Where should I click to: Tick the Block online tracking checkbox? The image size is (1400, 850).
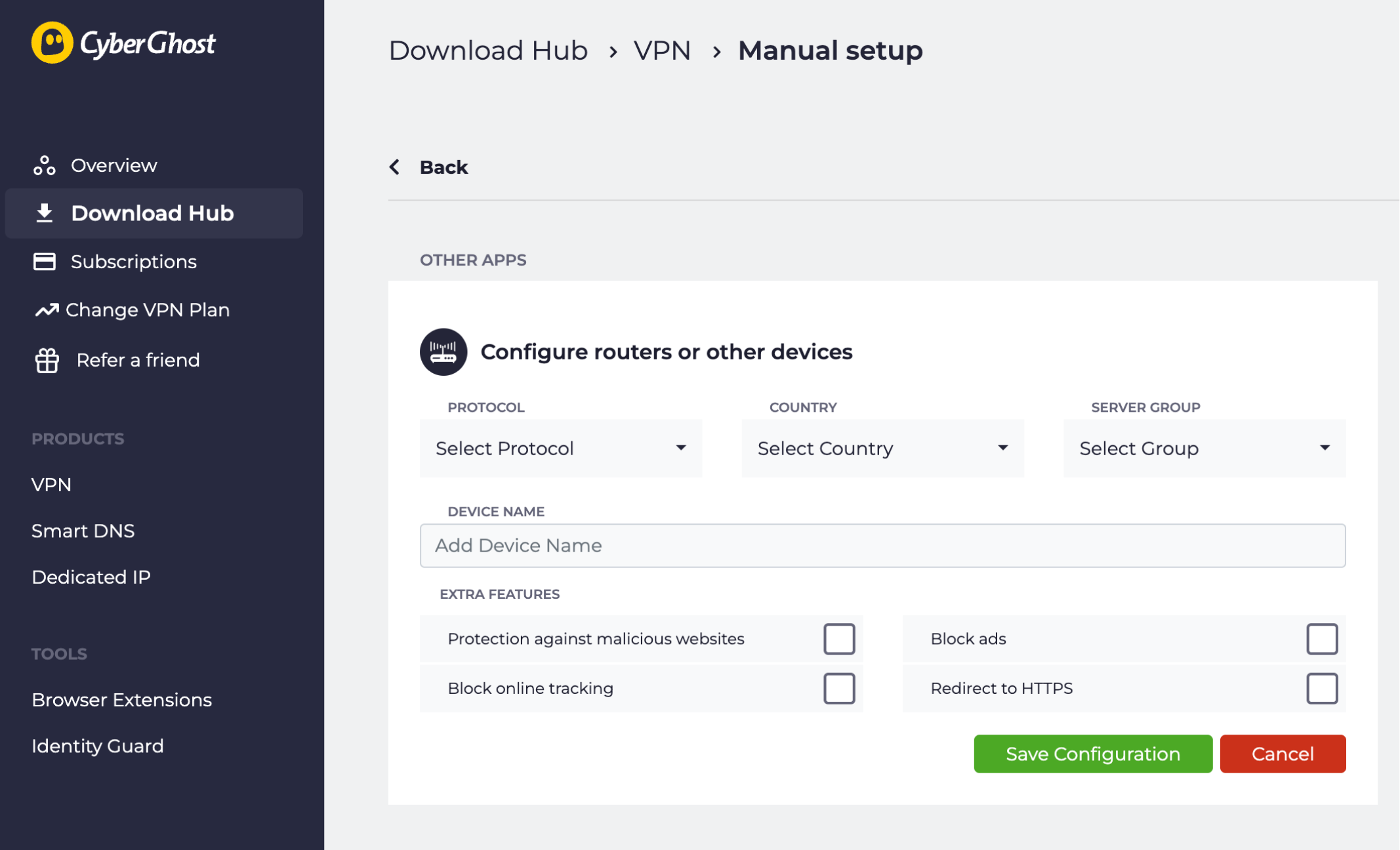click(x=839, y=688)
